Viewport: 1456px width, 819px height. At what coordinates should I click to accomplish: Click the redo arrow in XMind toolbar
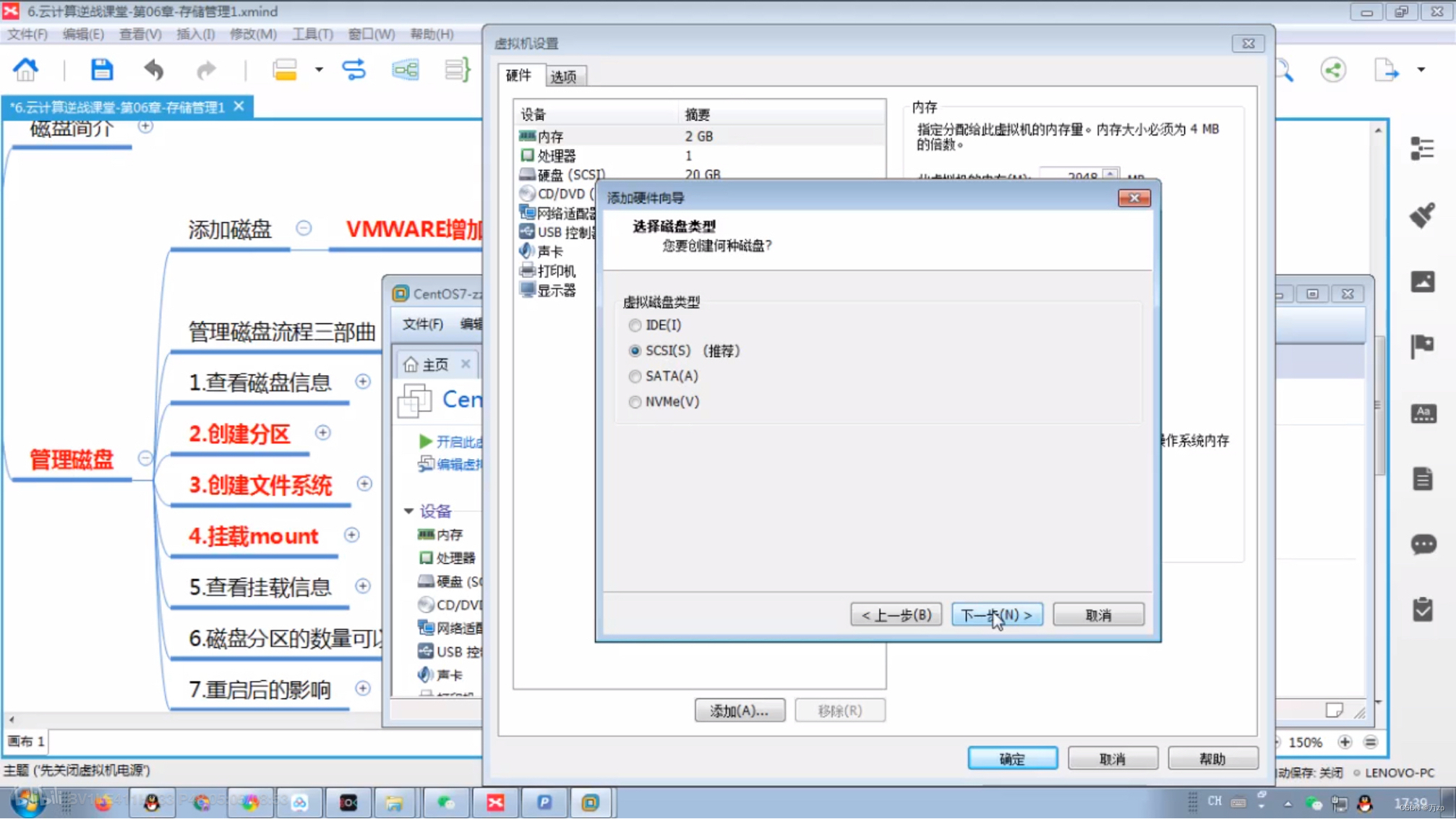[206, 69]
